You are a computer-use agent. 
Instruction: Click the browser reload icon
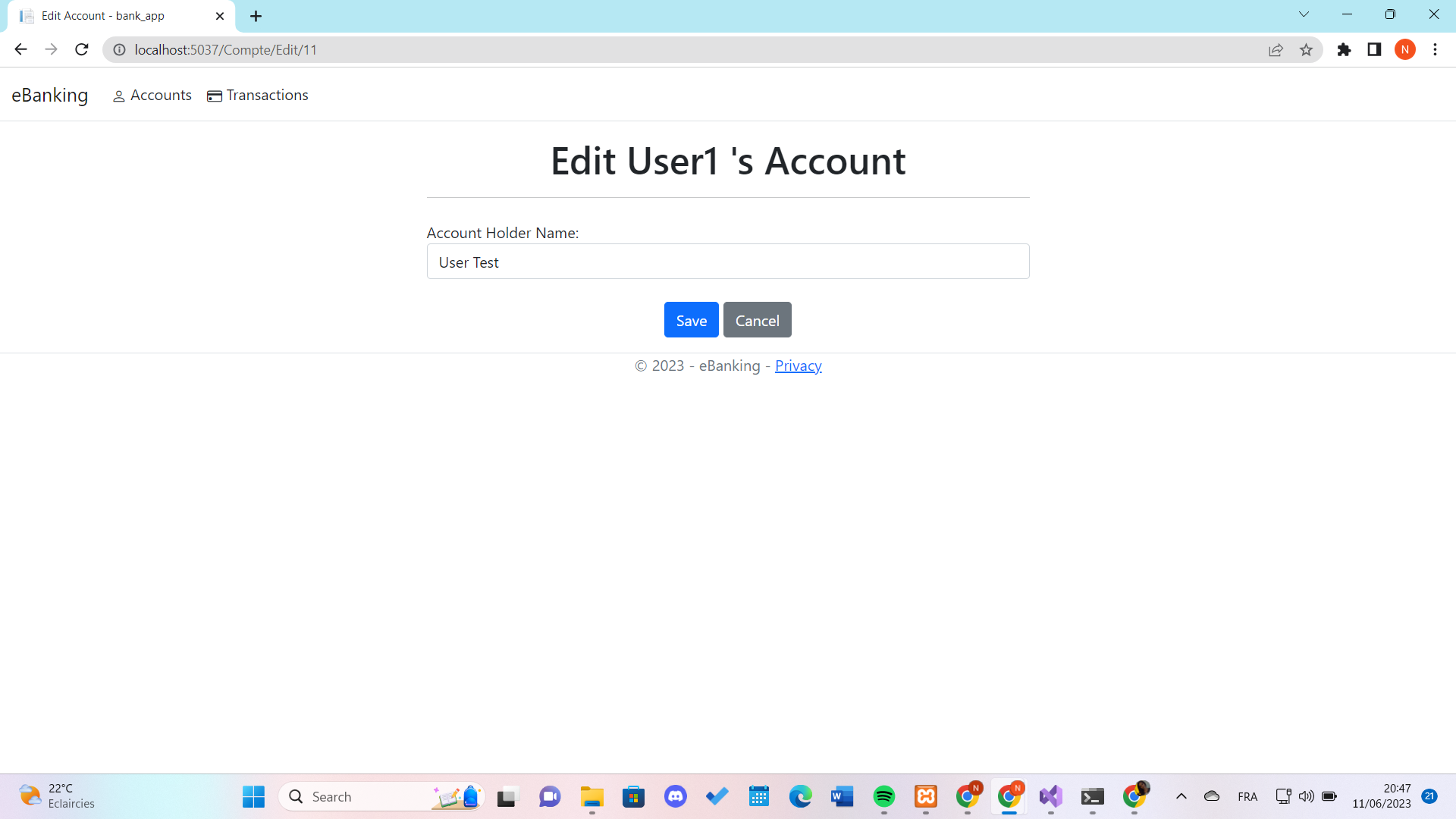pyautogui.click(x=82, y=49)
